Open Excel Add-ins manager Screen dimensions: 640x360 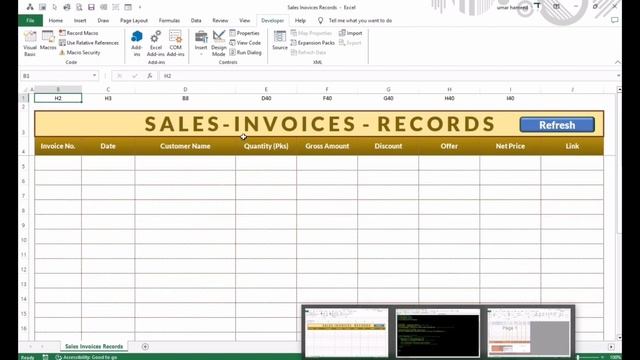click(156, 43)
